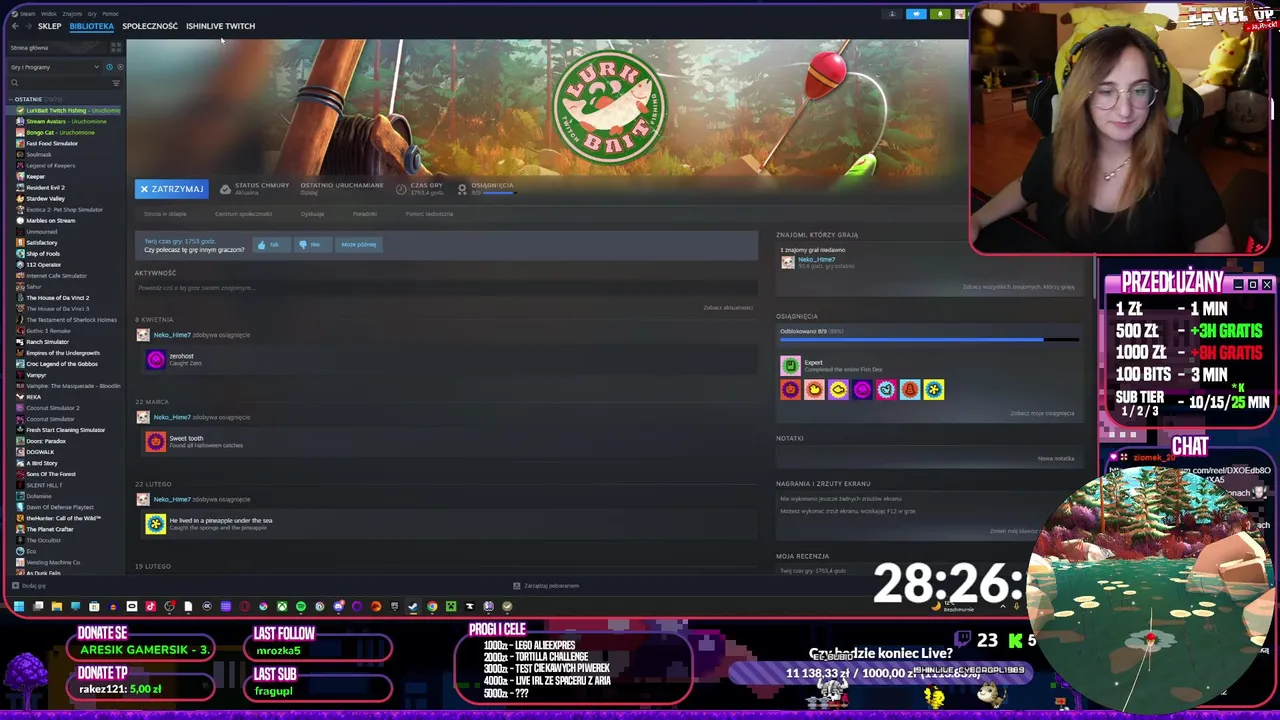The image size is (1280, 720).
Task: Click the Expert achievement icon
Action: click(790, 366)
